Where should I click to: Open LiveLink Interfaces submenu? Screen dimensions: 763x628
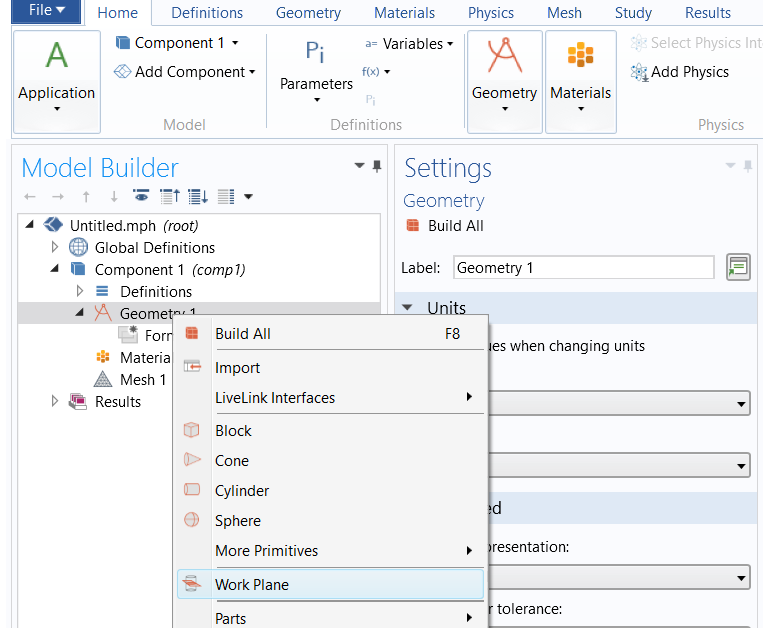[x=331, y=397]
